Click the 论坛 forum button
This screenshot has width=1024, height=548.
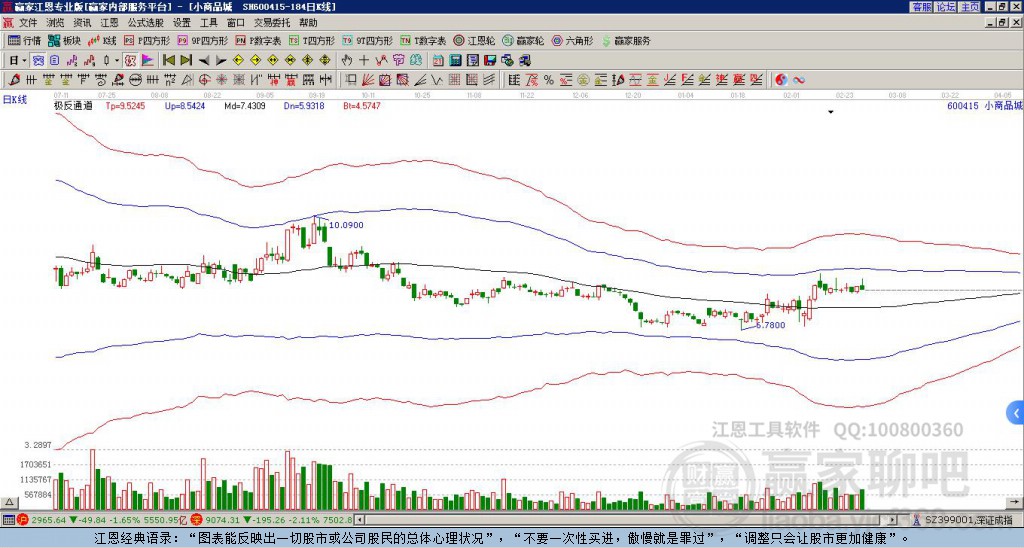pyautogui.click(x=946, y=7)
